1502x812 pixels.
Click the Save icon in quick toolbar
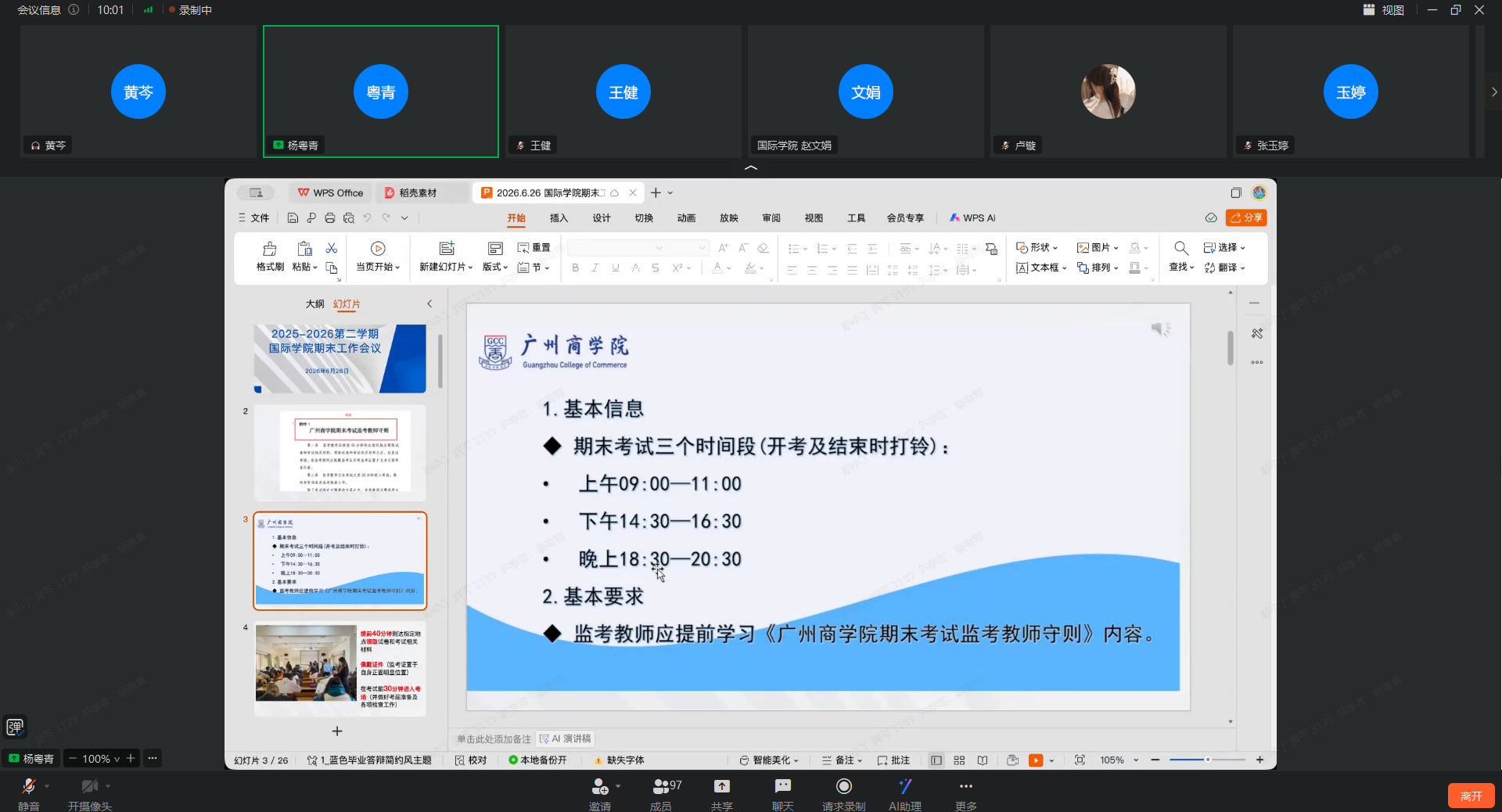click(x=293, y=218)
